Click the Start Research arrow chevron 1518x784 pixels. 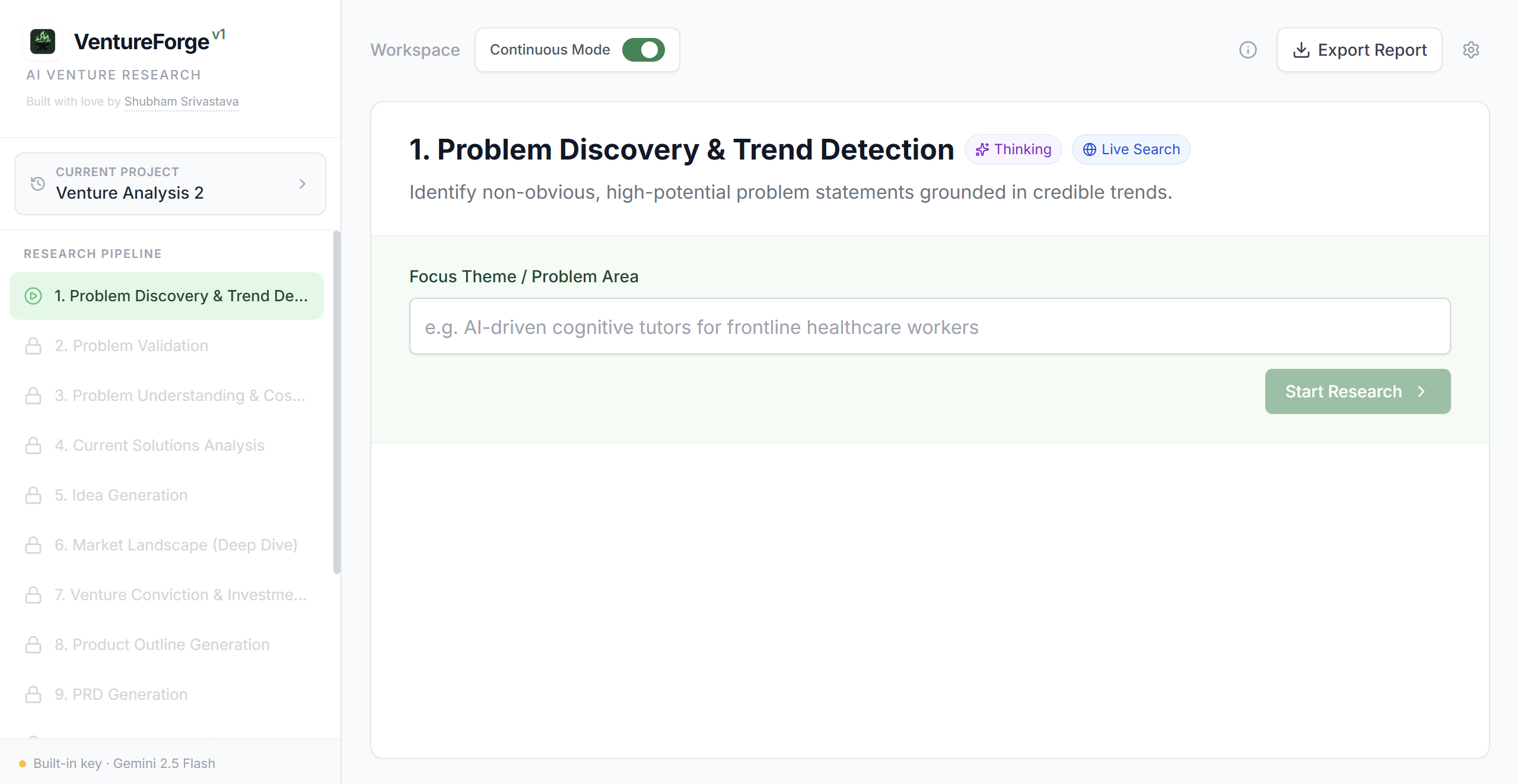pos(1421,391)
